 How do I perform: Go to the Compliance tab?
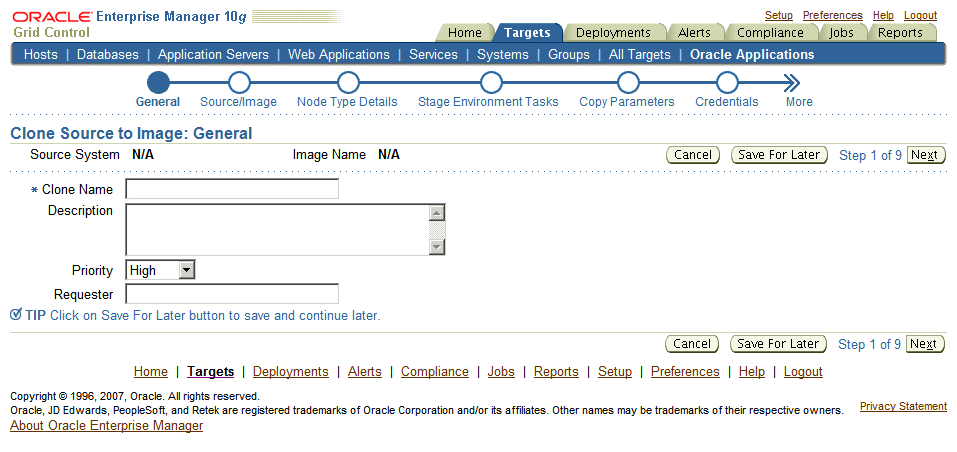pyautogui.click(x=770, y=33)
